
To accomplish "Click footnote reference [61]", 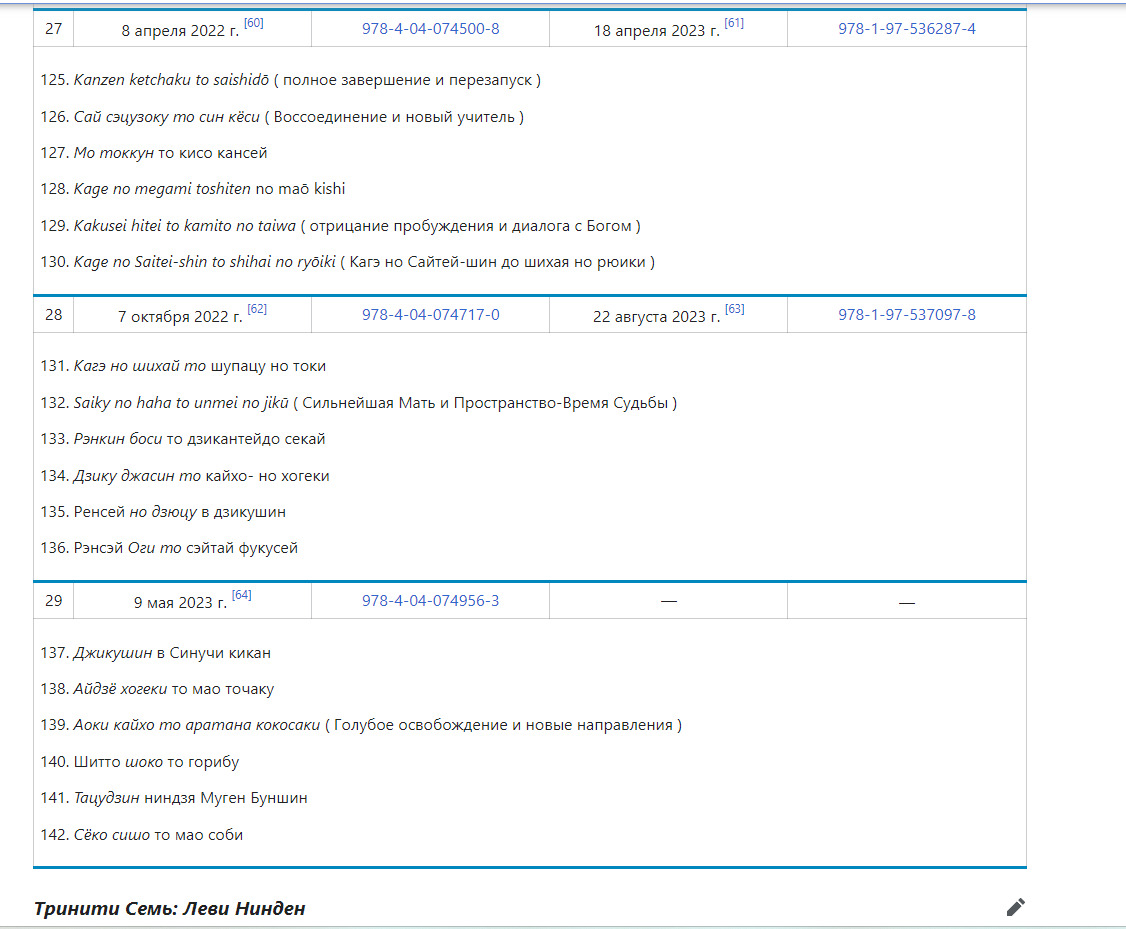I will tap(733, 23).
